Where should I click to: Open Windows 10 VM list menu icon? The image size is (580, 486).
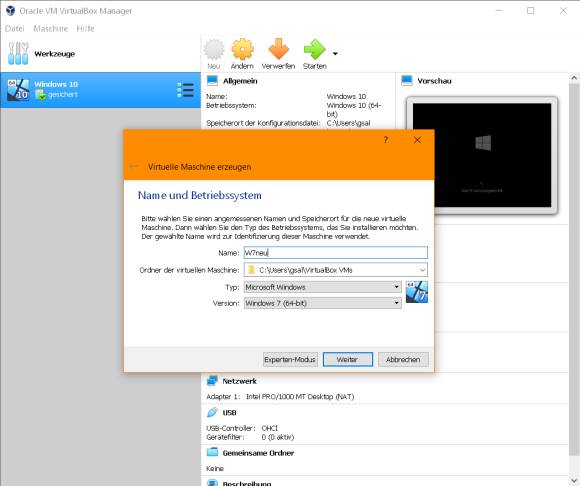tap(185, 90)
